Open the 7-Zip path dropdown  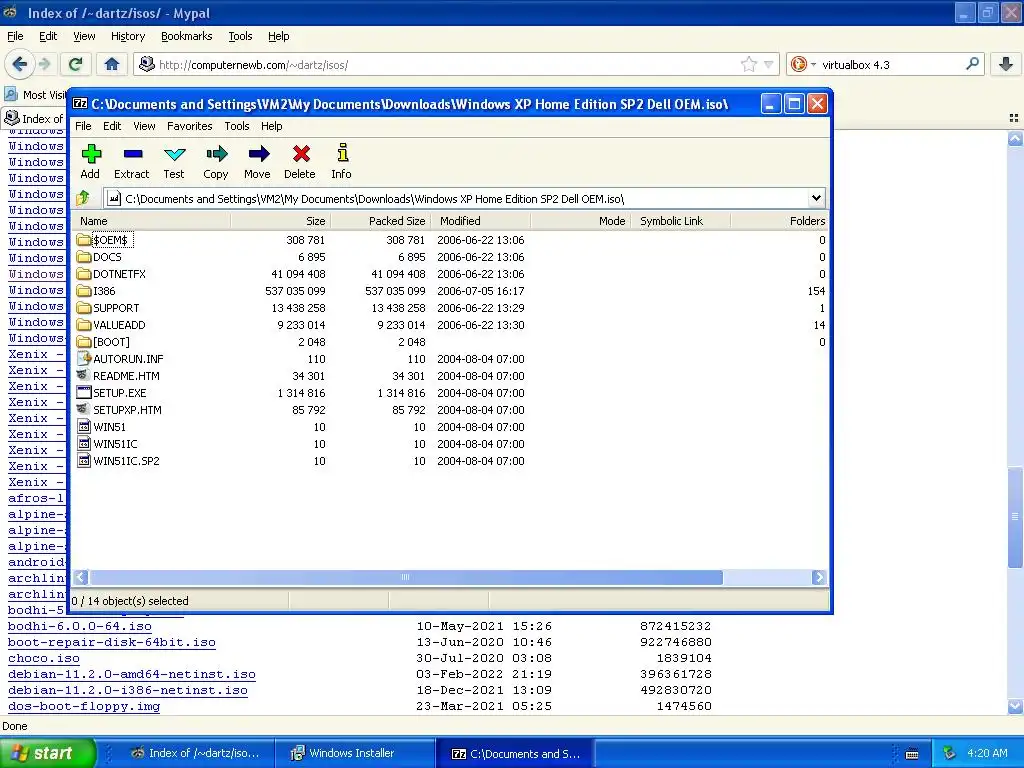(816, 198)
